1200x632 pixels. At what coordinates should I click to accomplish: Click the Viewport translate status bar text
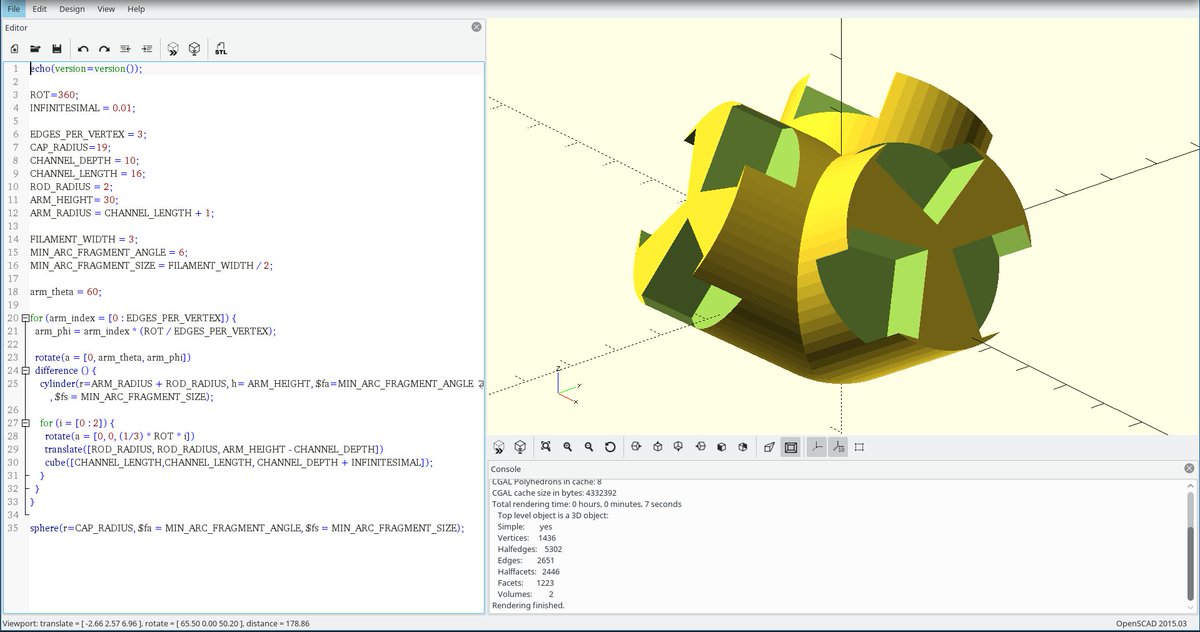pos(155,623)
